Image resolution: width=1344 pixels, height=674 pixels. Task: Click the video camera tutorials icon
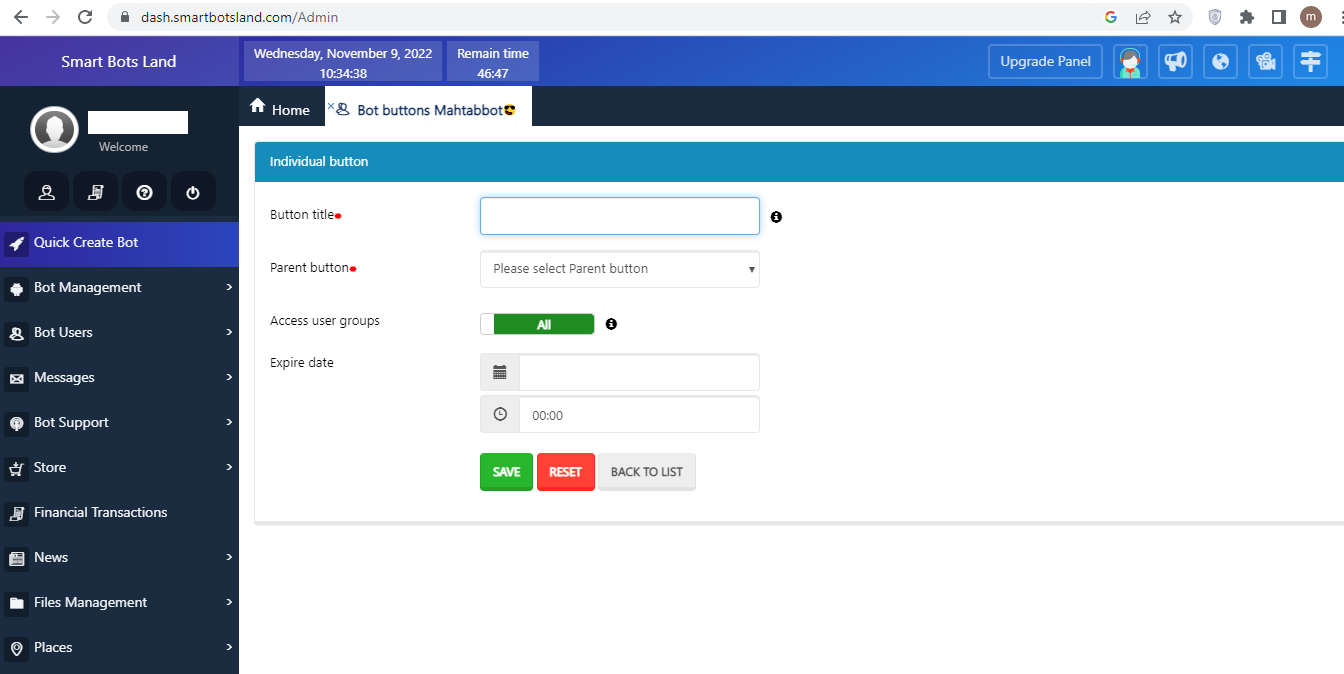click(x=1265, y=61)
